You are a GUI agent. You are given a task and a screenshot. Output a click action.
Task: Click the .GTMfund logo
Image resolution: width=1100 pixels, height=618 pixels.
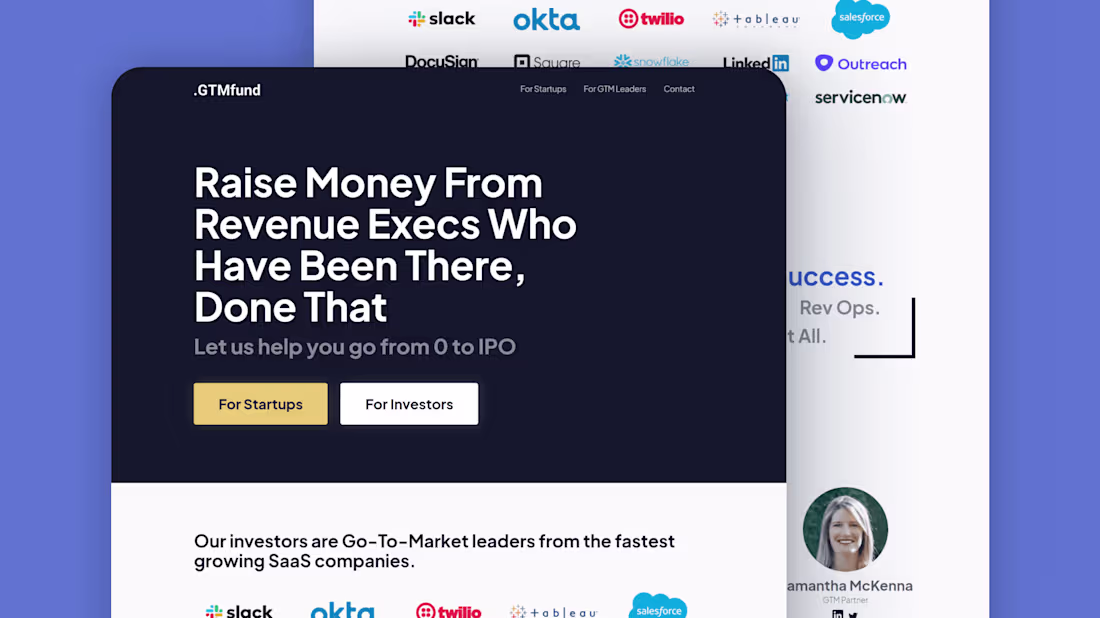click(227, 90)
